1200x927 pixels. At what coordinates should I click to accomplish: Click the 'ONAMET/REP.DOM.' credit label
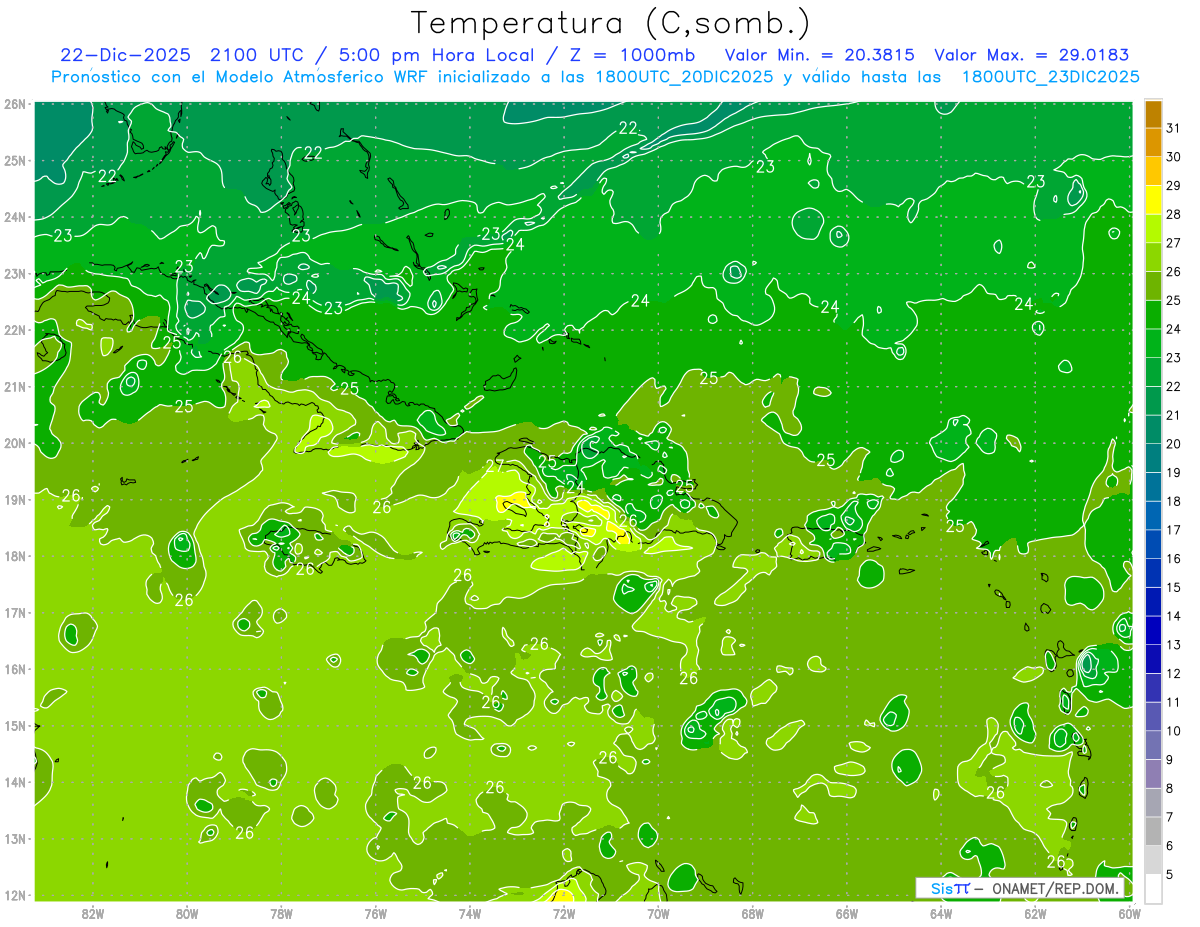(1057, 888)
